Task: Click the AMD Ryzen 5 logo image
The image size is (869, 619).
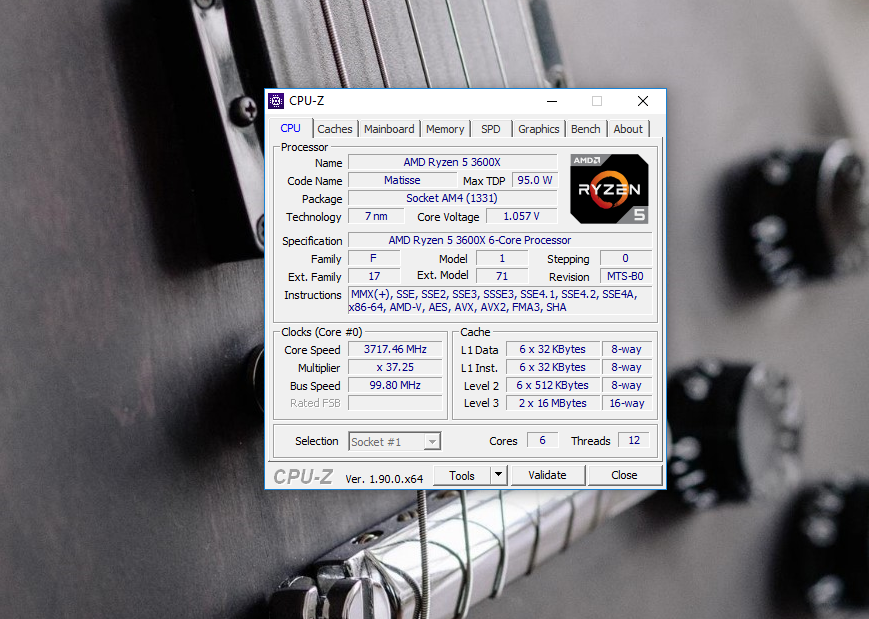Action: (x=609, y=189)
